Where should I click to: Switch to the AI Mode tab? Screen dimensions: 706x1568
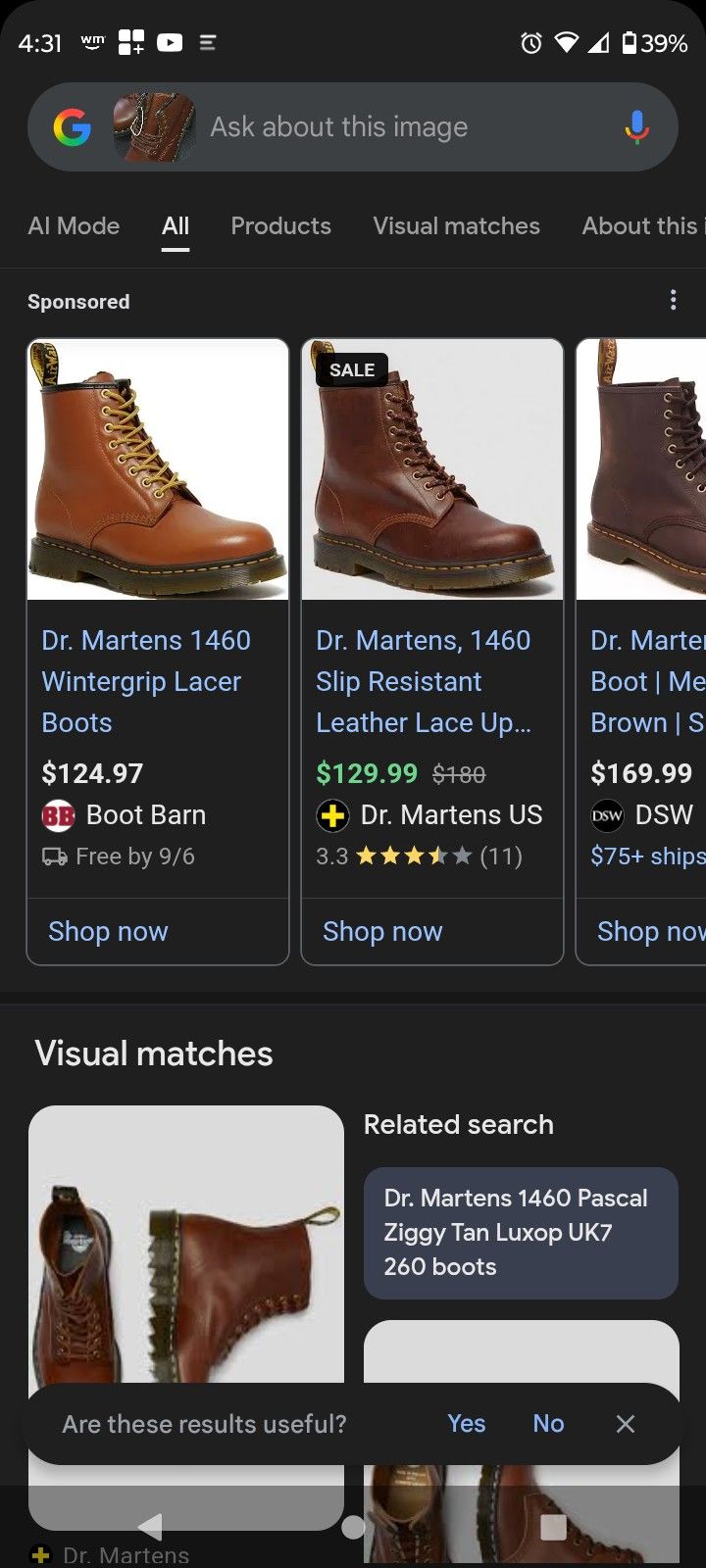74,225
